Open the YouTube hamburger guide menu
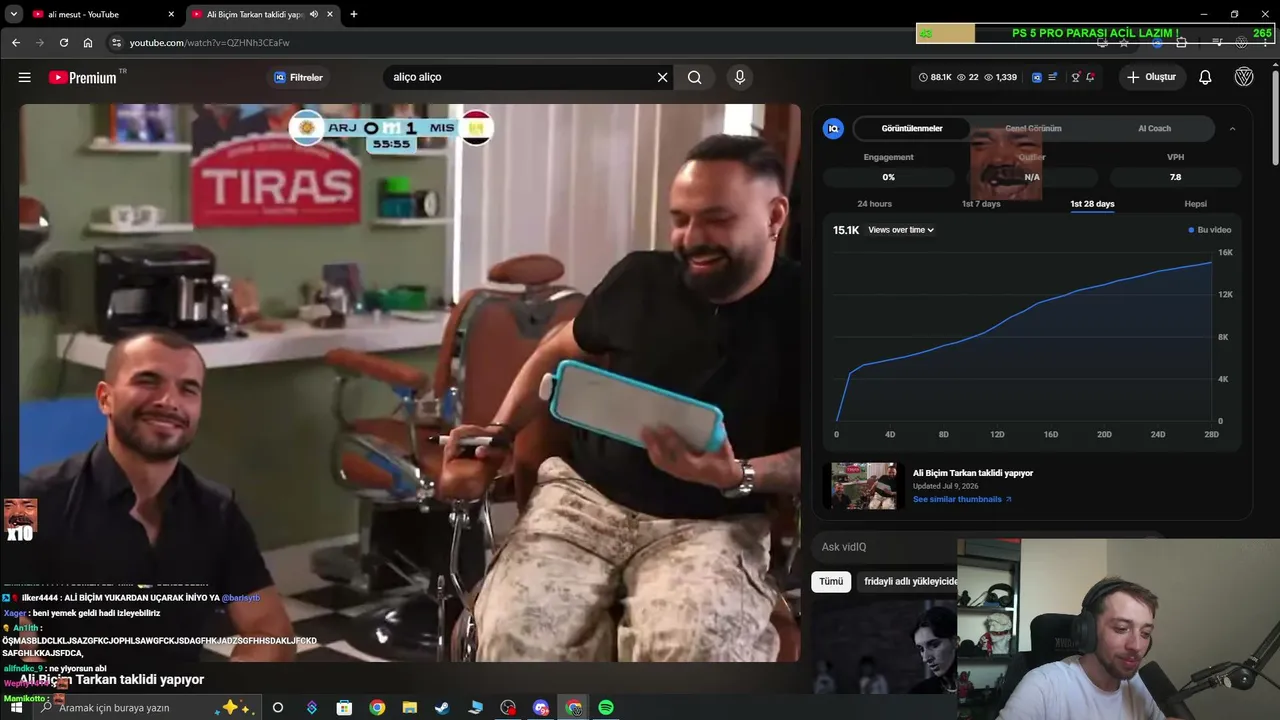This screenshot has width=1280, height=720. click(24, 77)
